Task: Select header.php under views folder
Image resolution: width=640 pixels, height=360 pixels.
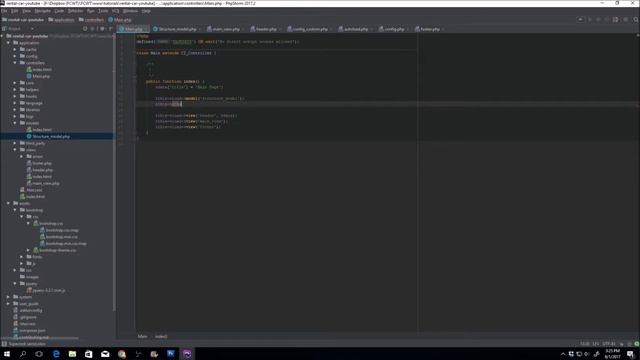Action: click(40, 170)
